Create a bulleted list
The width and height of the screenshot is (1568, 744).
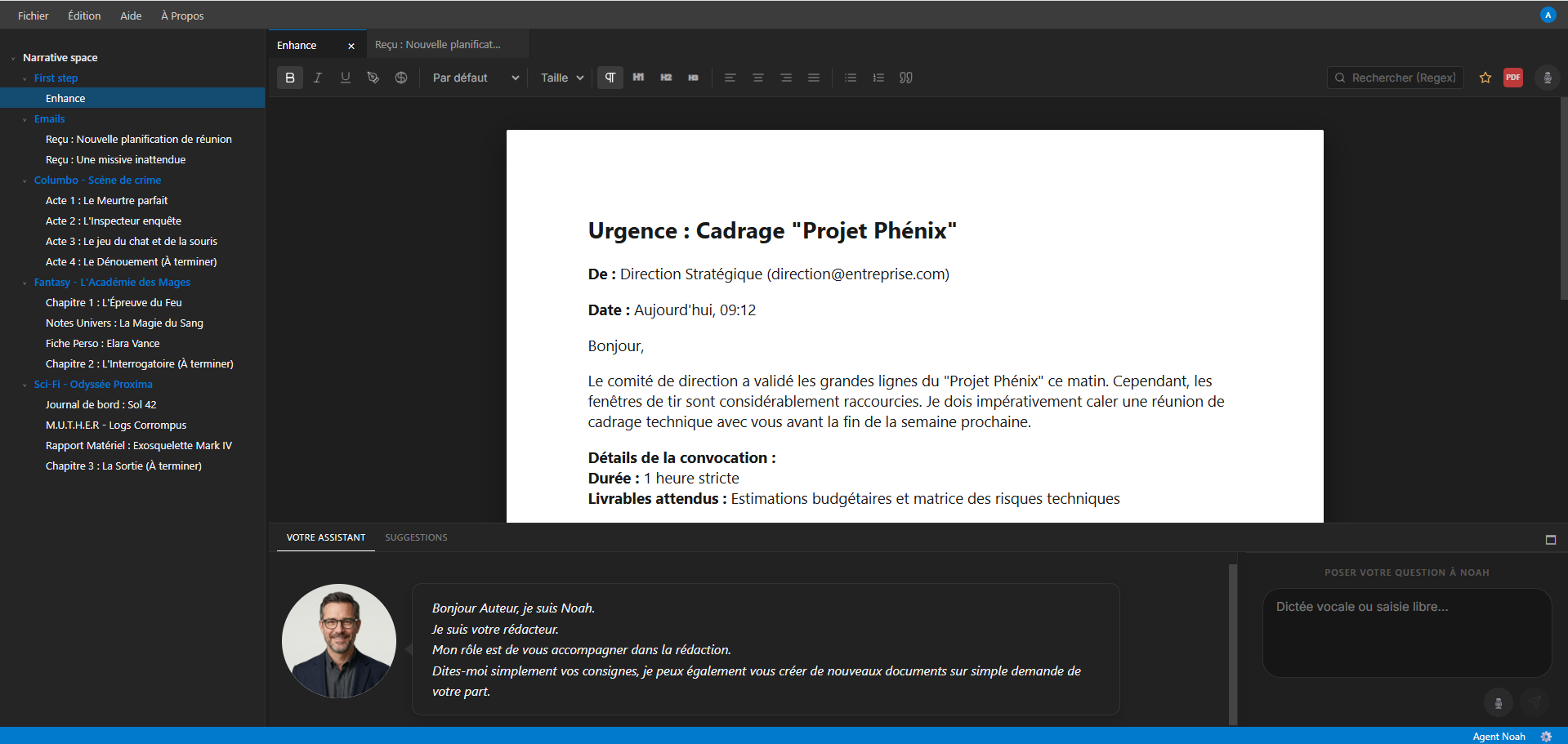tap(851, 78)
